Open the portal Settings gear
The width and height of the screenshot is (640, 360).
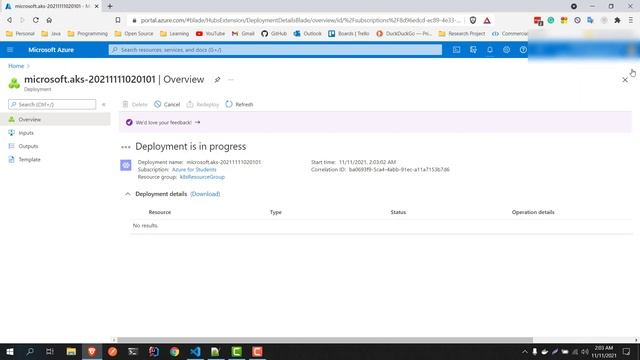point(507,50)
